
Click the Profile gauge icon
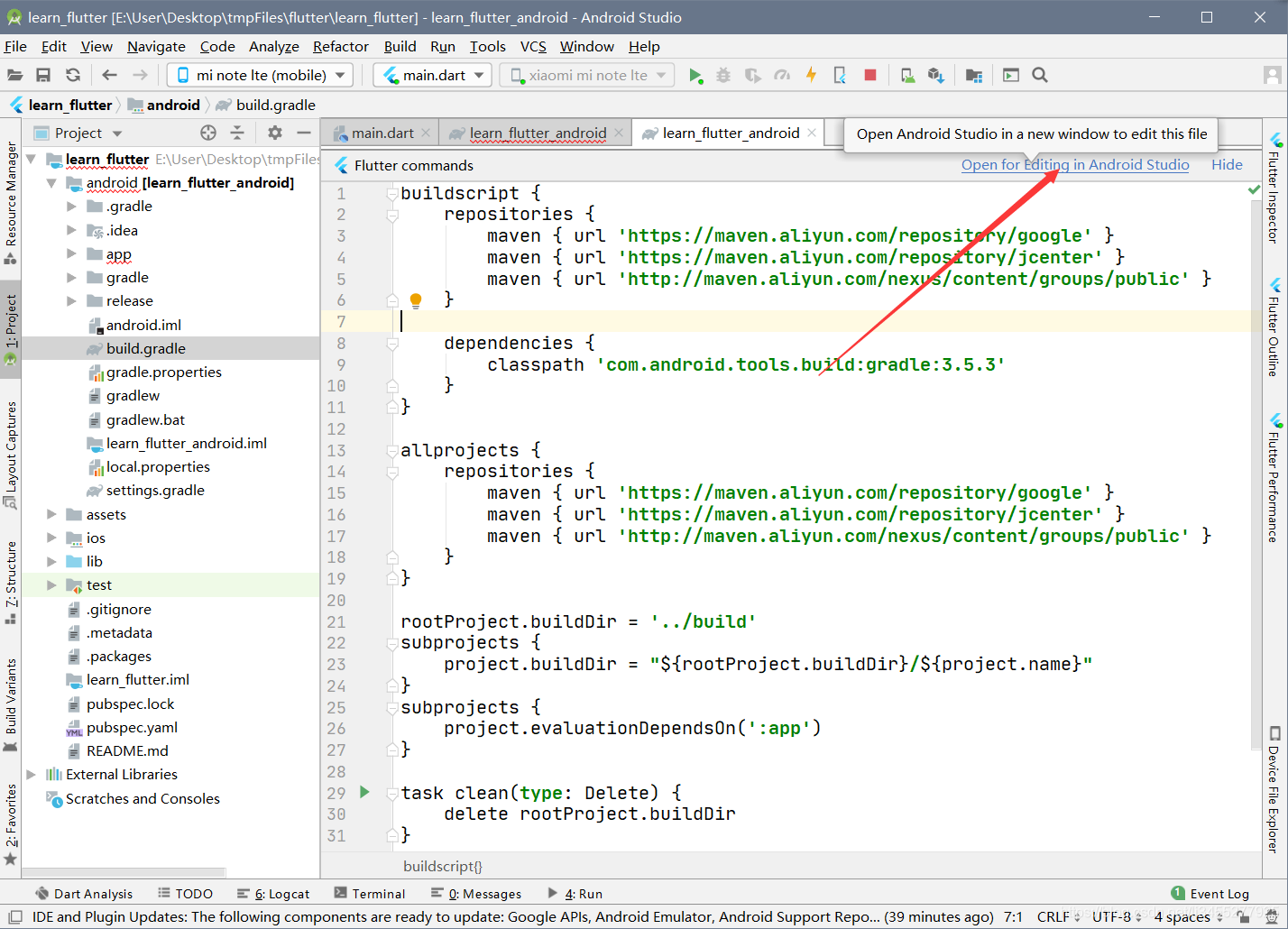[x=782, y=76]
